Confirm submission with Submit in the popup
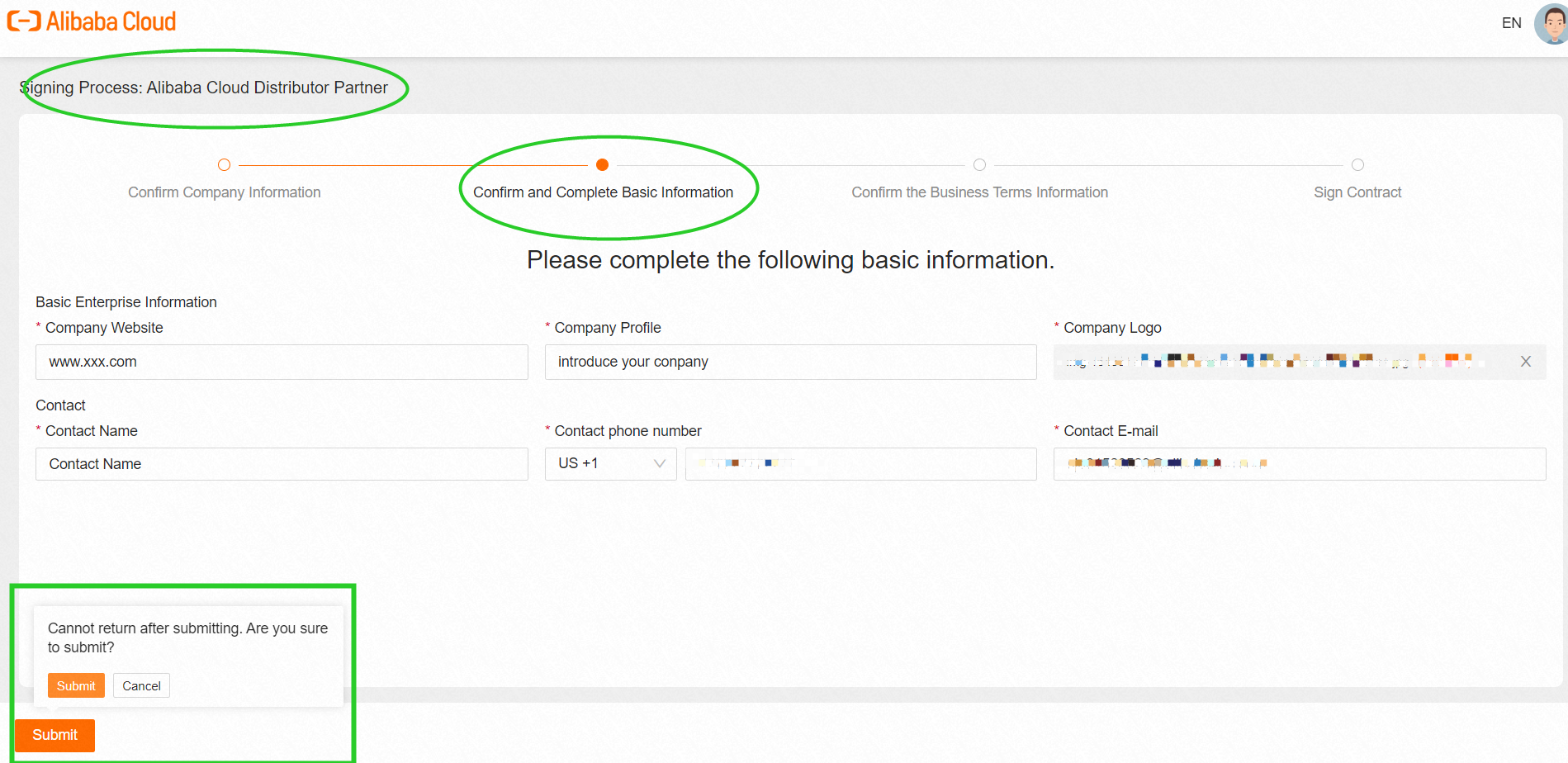The height and width of the screenshot is (763, 1568). [76, 685]
